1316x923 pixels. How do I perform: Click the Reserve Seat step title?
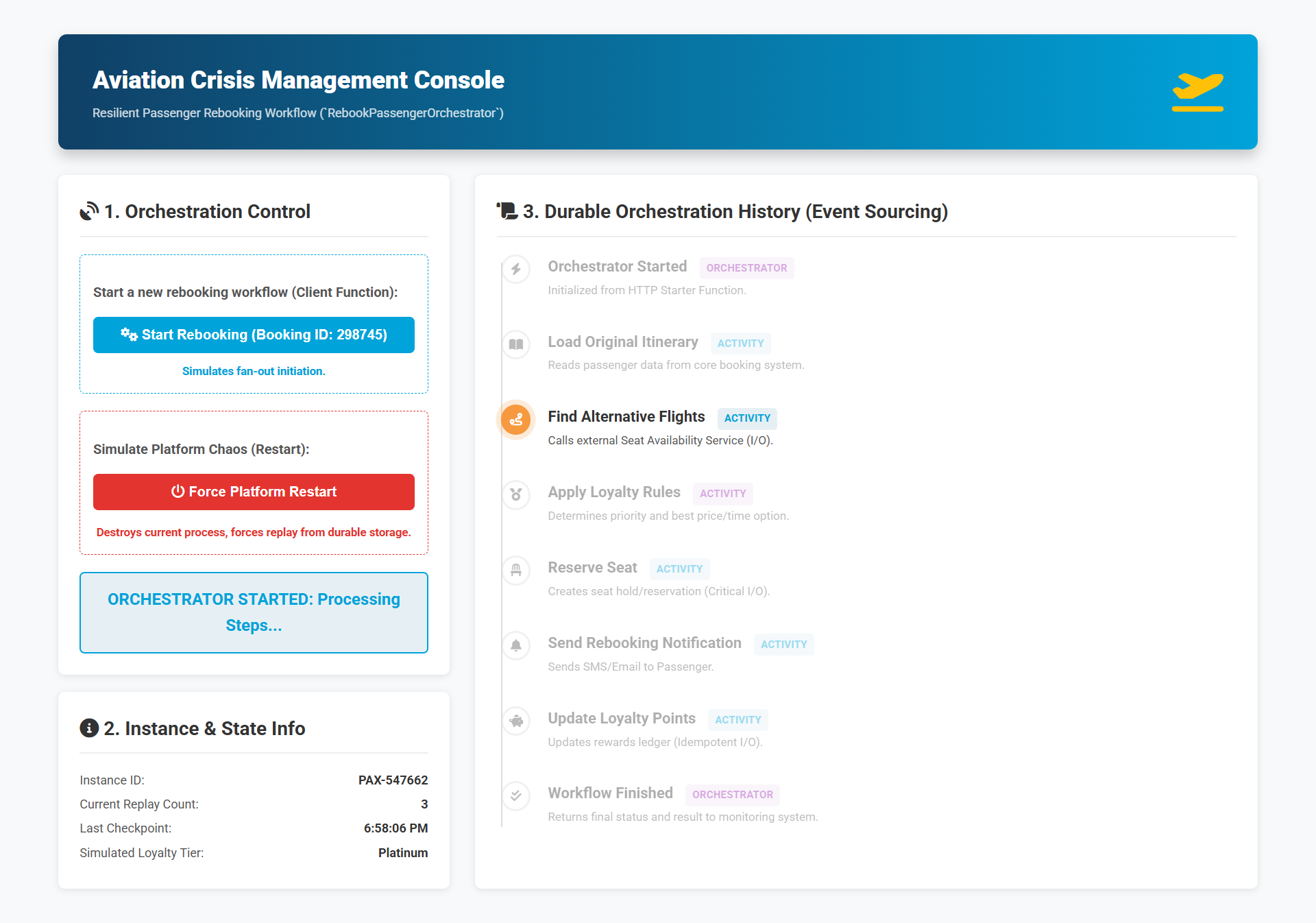coord(592,568)
